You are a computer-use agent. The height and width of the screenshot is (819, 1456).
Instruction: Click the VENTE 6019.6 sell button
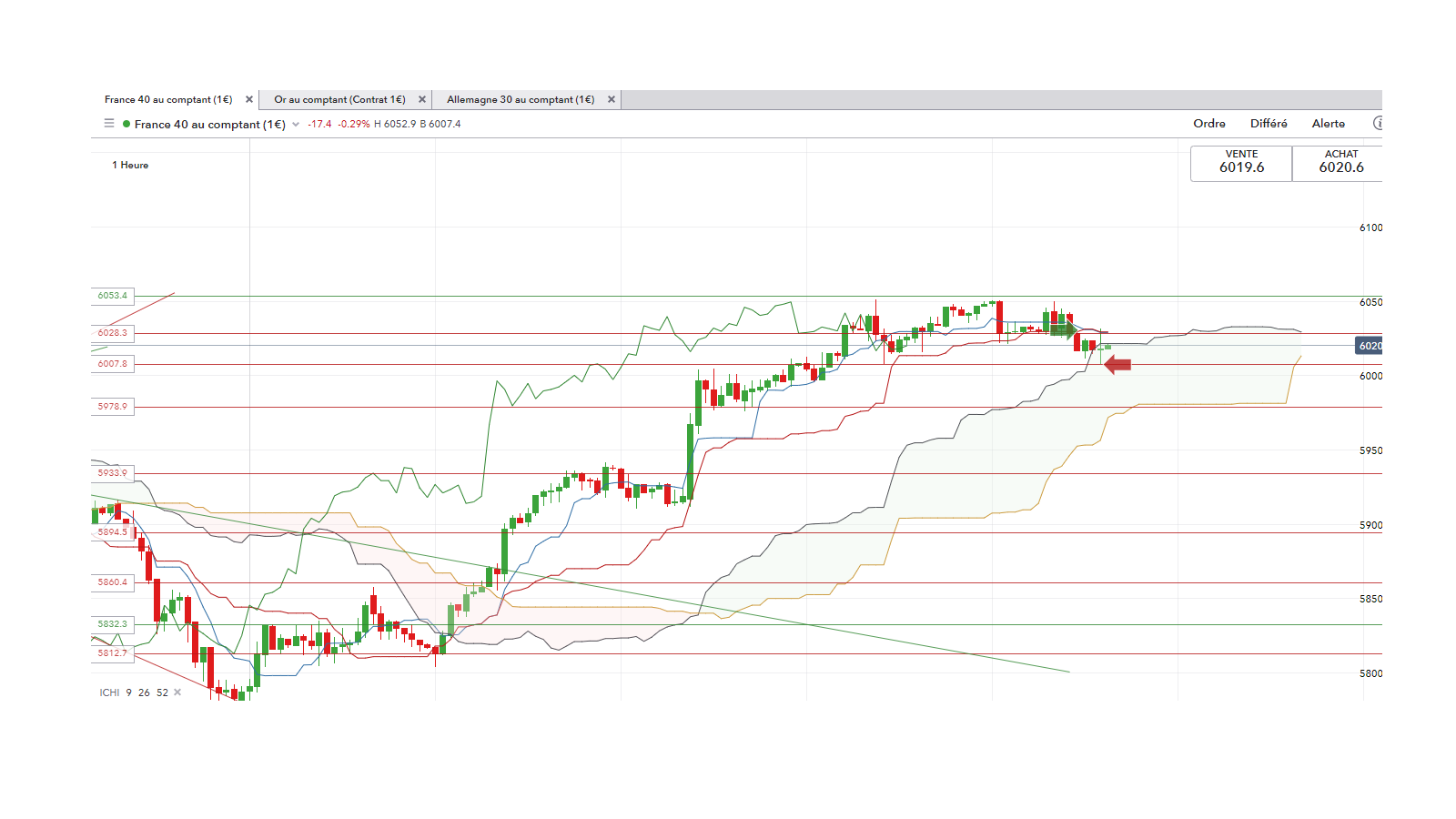(x=1241, y=164)
